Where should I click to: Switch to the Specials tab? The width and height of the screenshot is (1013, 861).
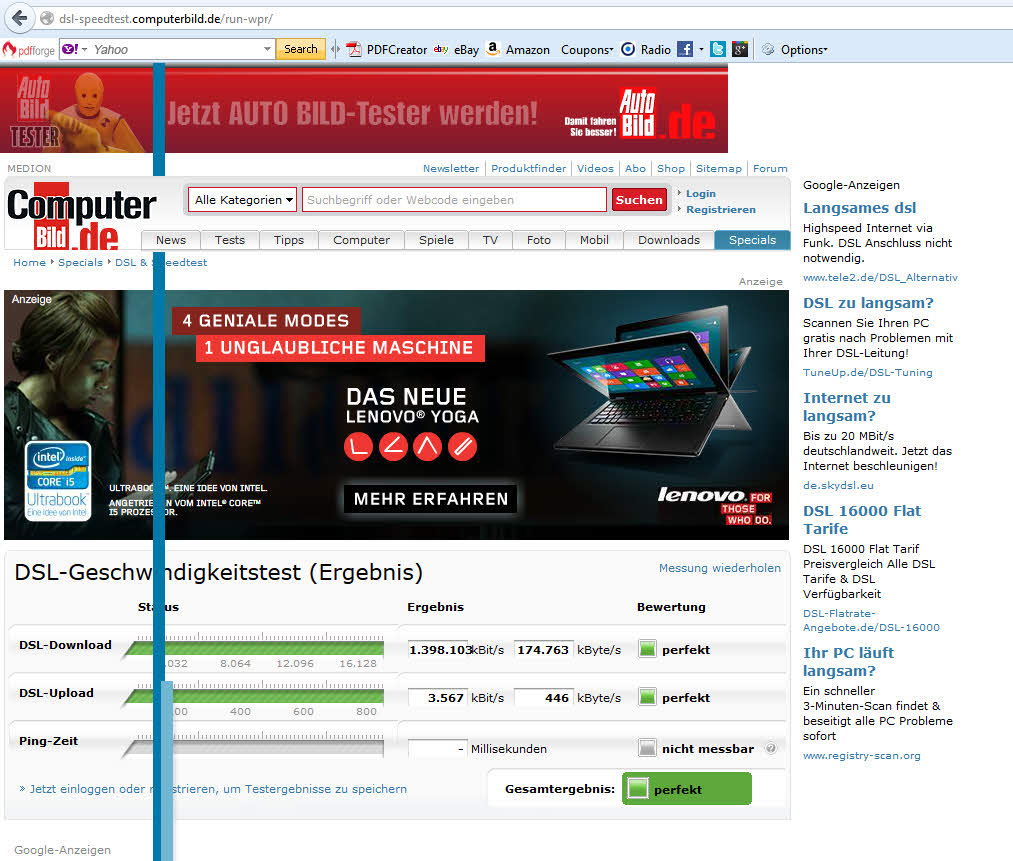click(x=752, y=240)
